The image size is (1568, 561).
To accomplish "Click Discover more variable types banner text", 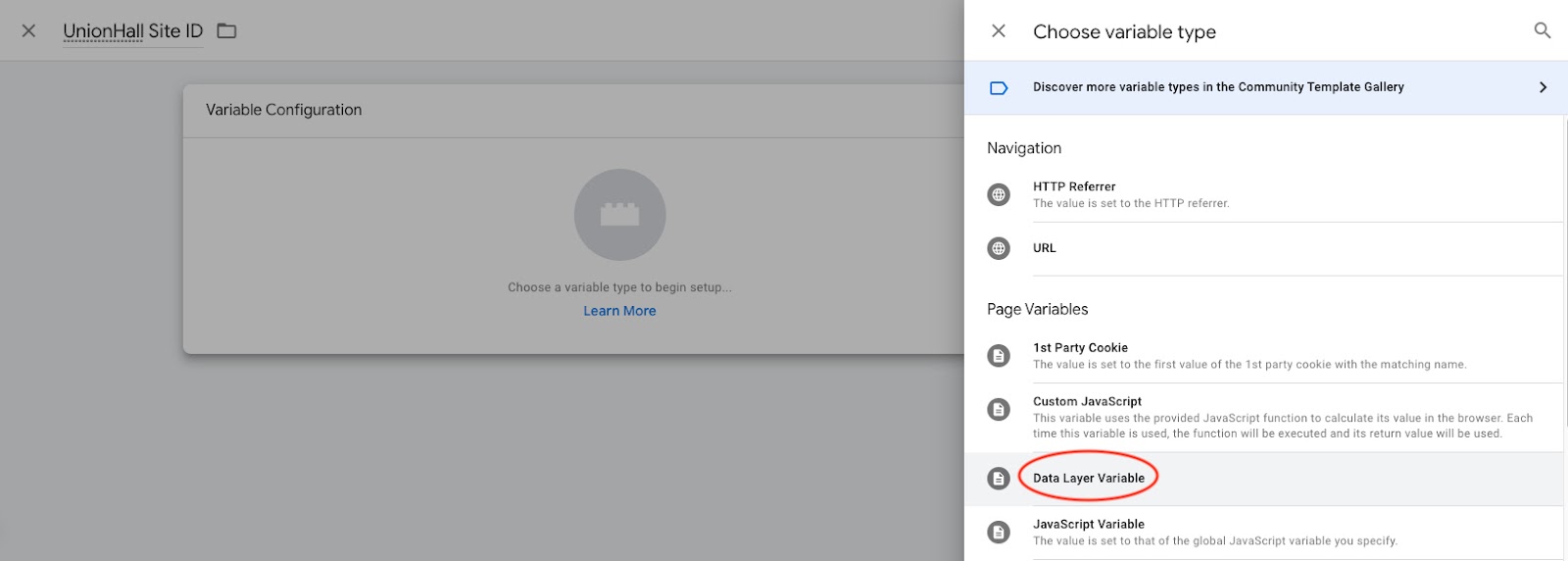I will coord(1218,87).
